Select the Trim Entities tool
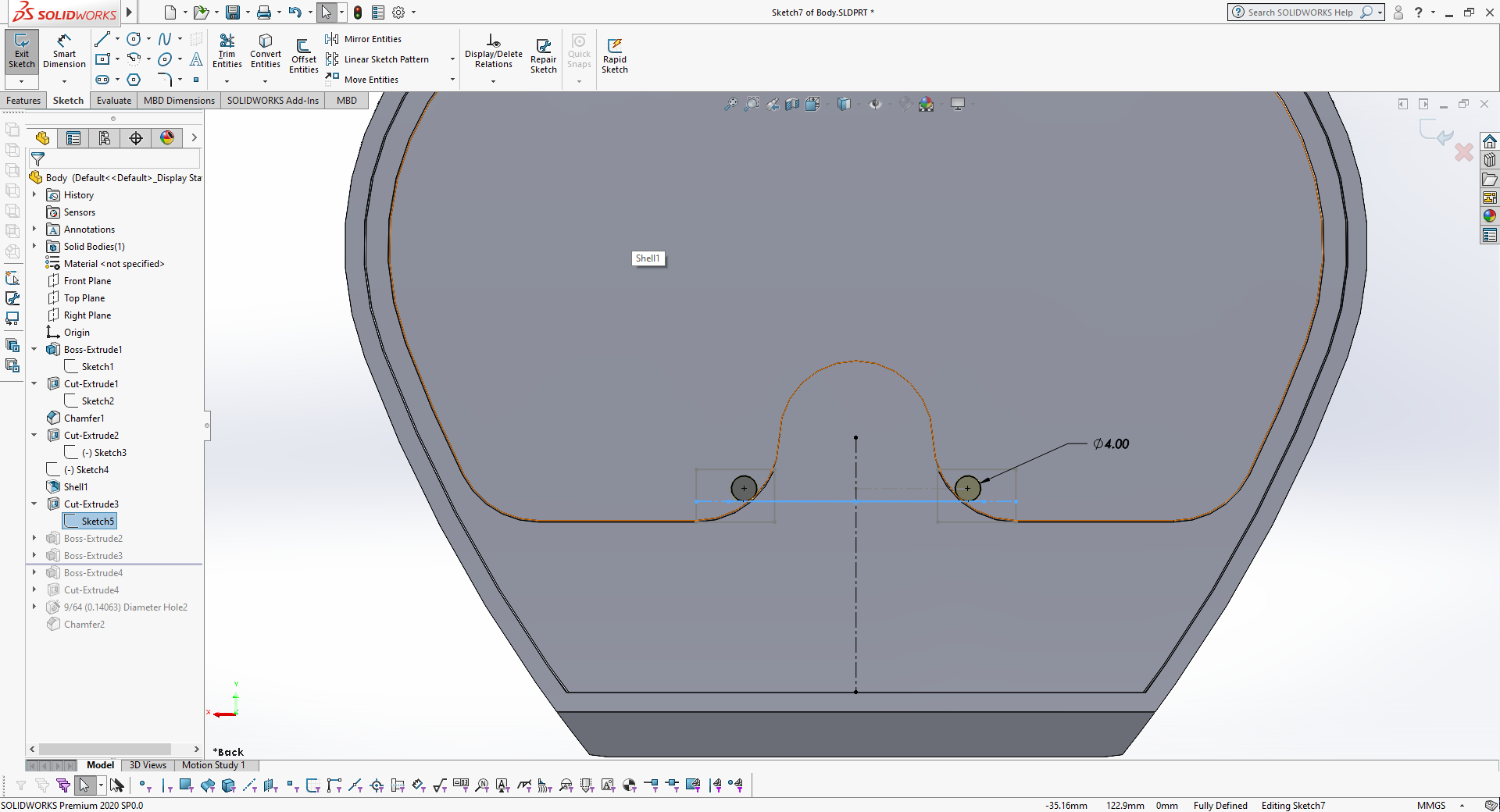1500x812 pixels. [227, 51]
